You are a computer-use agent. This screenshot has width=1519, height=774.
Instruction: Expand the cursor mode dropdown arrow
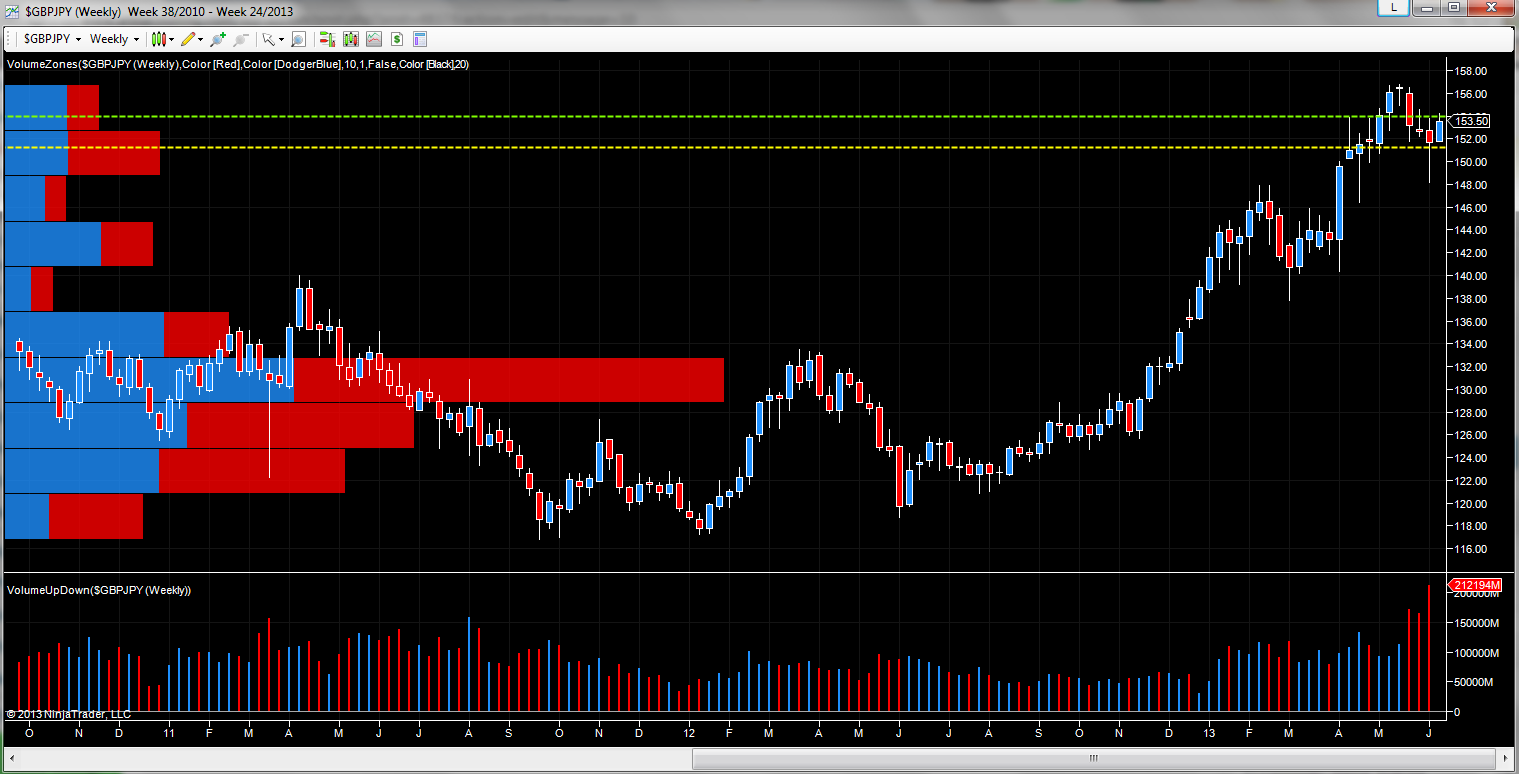[281, 39]
